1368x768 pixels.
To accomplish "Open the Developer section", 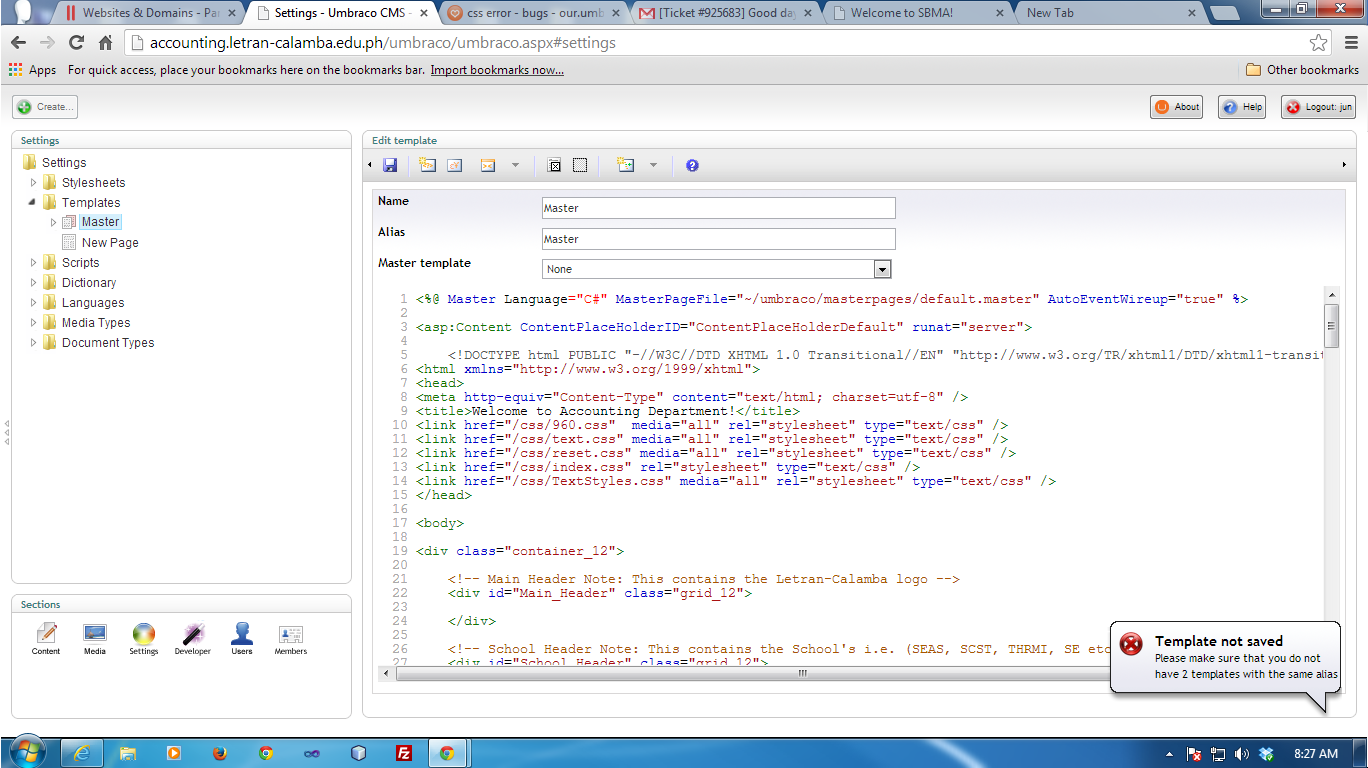I will point(193,639).
